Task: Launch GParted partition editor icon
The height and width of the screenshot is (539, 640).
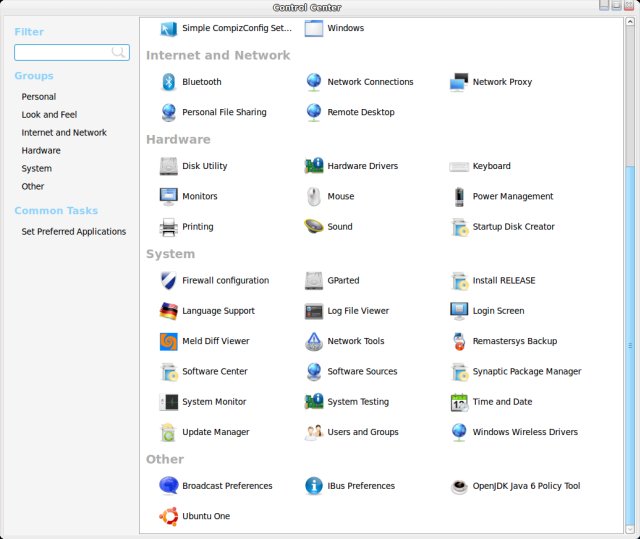Action: (x=314, y=281)
